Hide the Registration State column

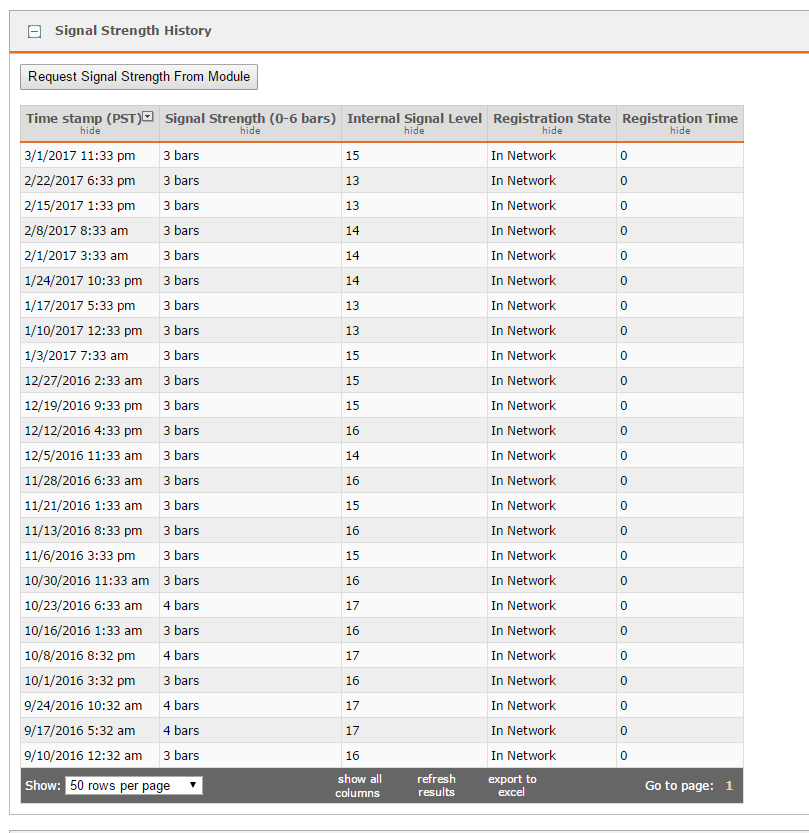(552, 131)
